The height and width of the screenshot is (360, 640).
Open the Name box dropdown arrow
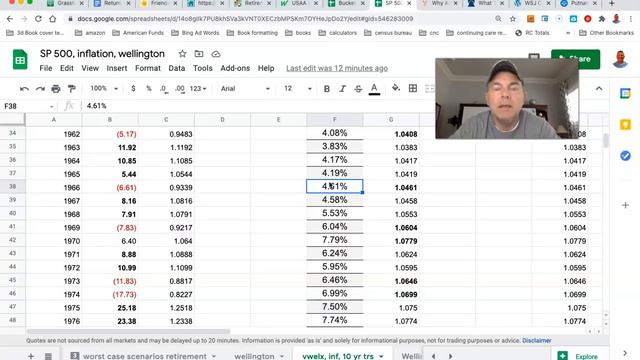[x=52, y=107]
